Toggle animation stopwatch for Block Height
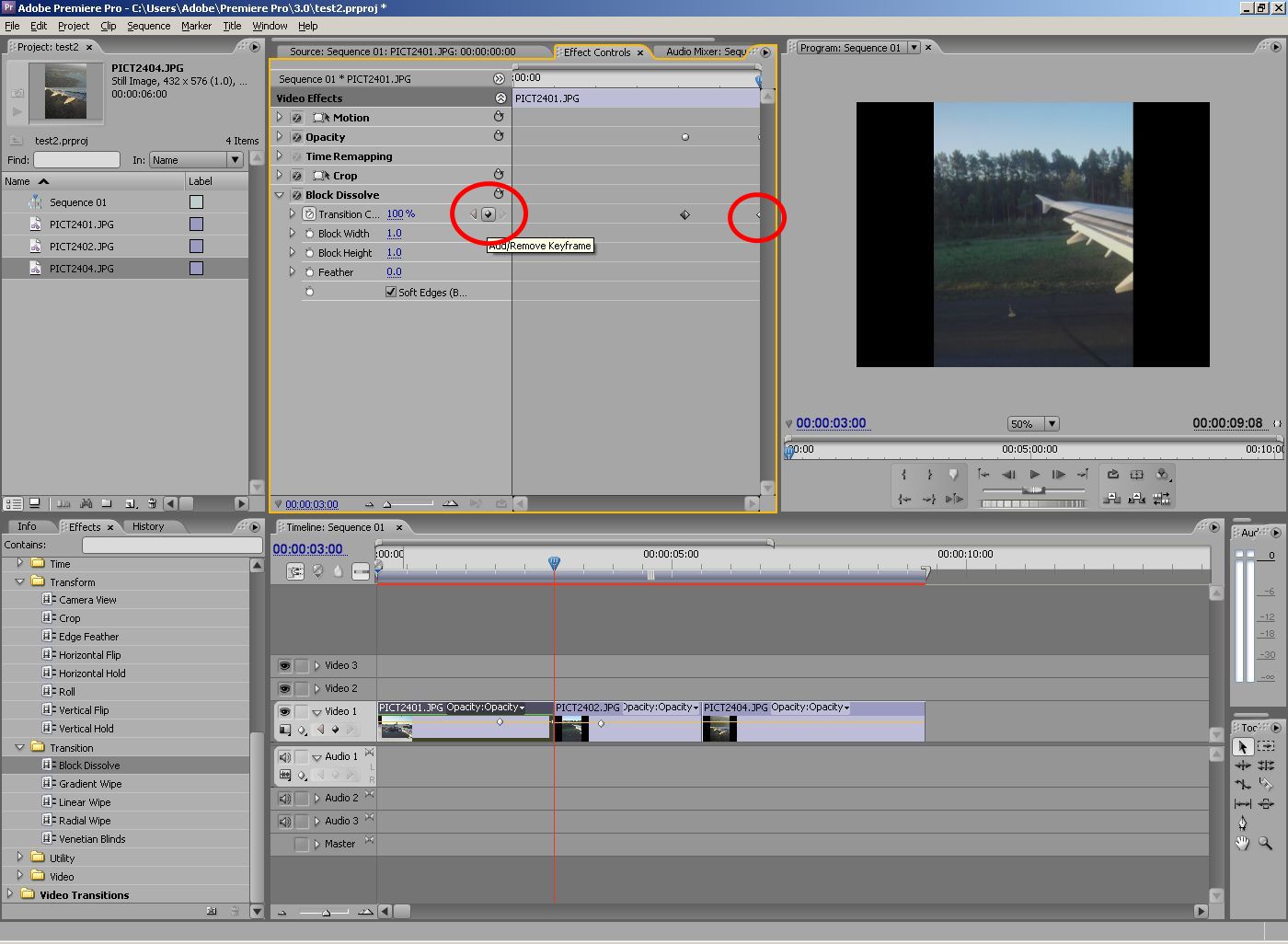Image resolution: width=1288 pixels, height=944 pixels. click(310, 253)
